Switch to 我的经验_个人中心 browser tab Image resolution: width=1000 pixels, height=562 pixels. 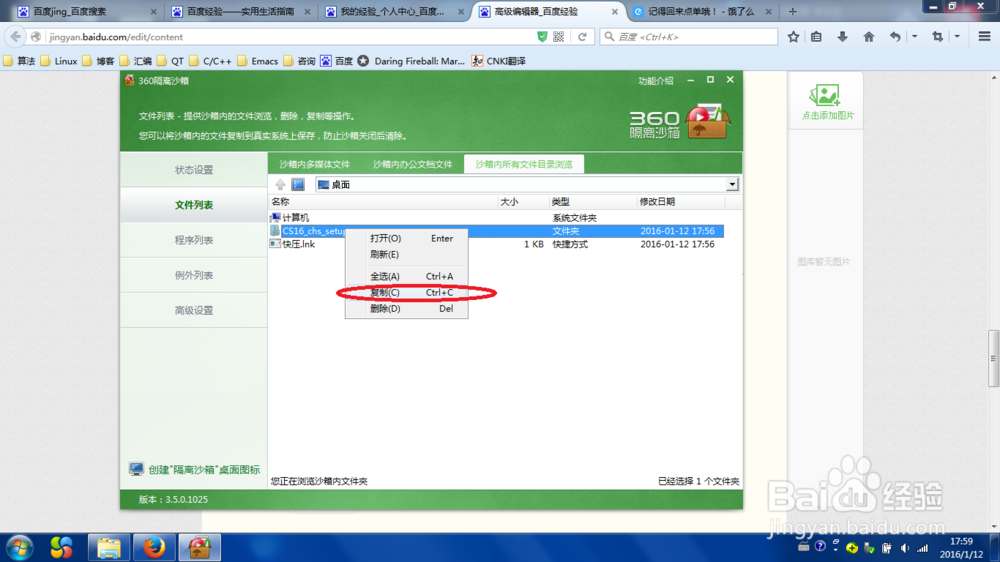[x=394, y=11]
